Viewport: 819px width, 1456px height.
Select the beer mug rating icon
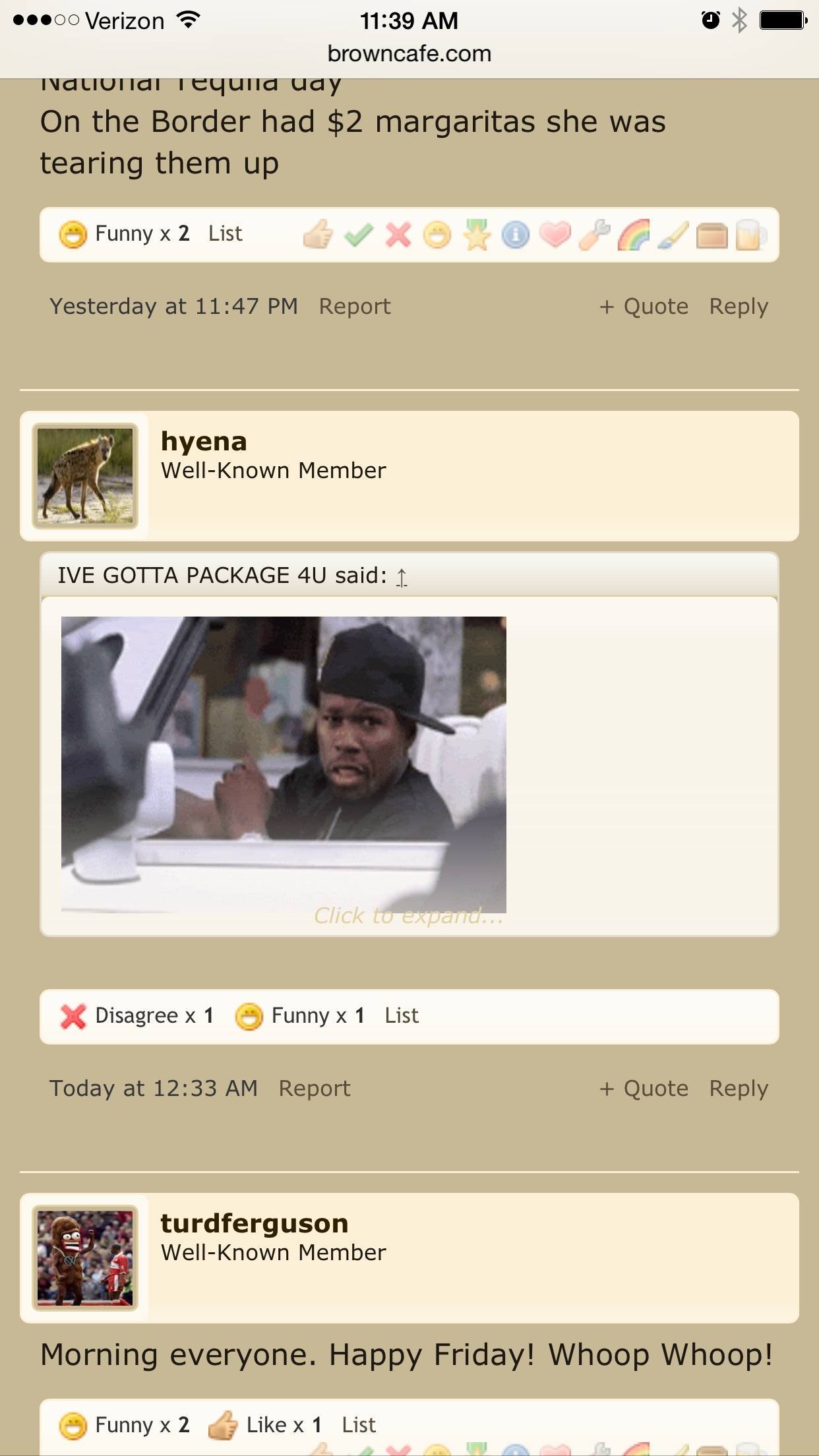point(751,235)
